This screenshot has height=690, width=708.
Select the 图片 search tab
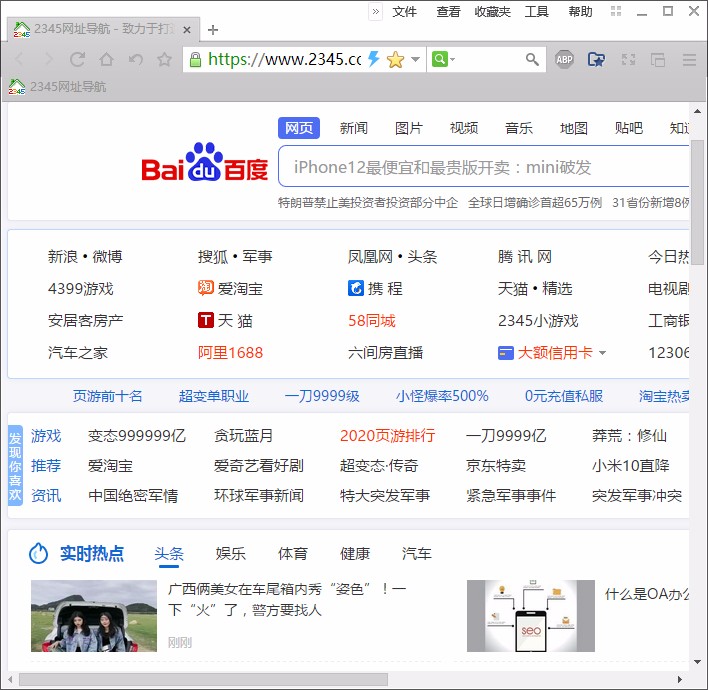pos(409,128)
